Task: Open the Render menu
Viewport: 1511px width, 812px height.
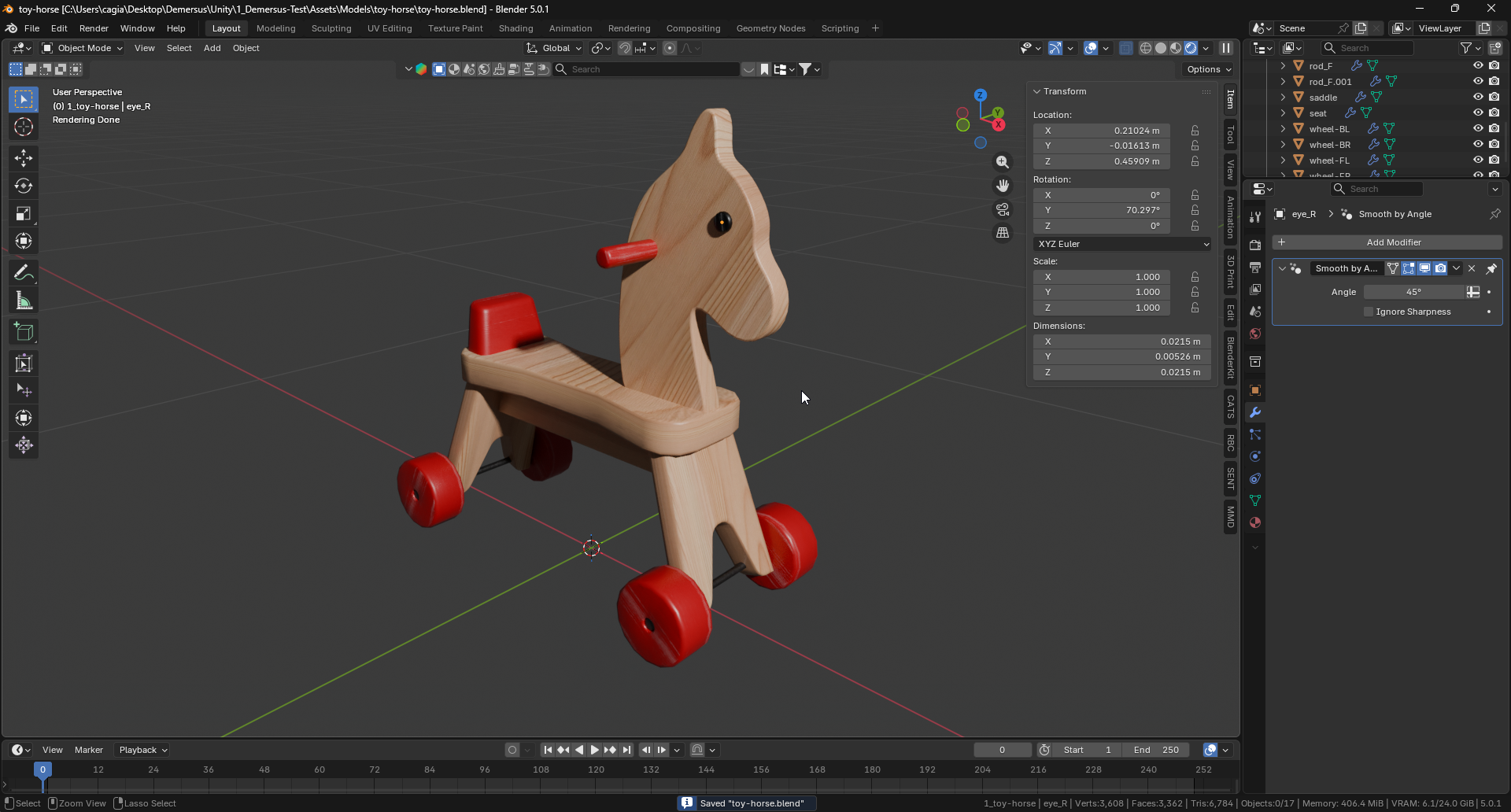Action: click(94, 28)
